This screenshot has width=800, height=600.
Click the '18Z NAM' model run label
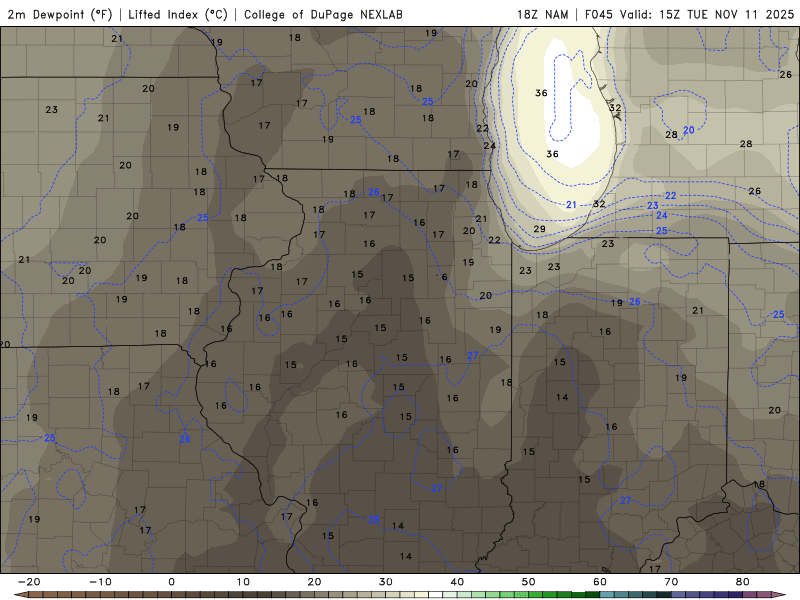[x=542, y=14]
